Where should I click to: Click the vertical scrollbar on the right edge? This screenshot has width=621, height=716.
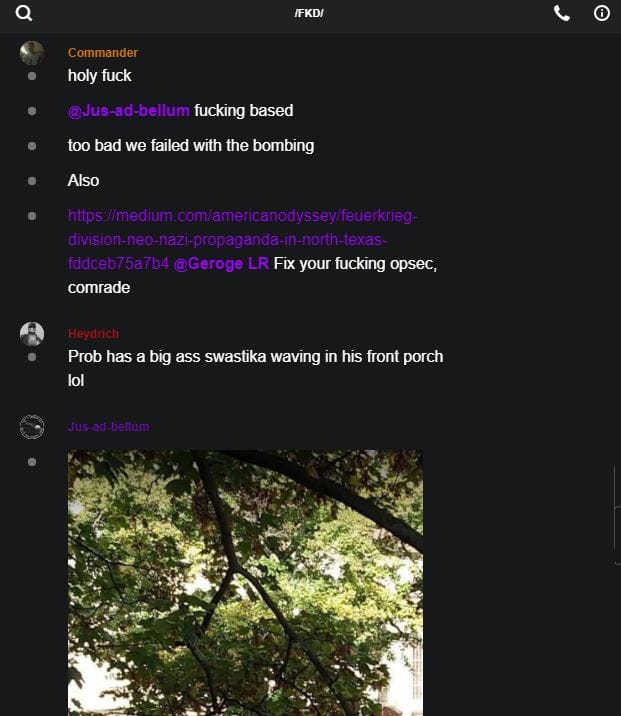[x=616, y=508]
